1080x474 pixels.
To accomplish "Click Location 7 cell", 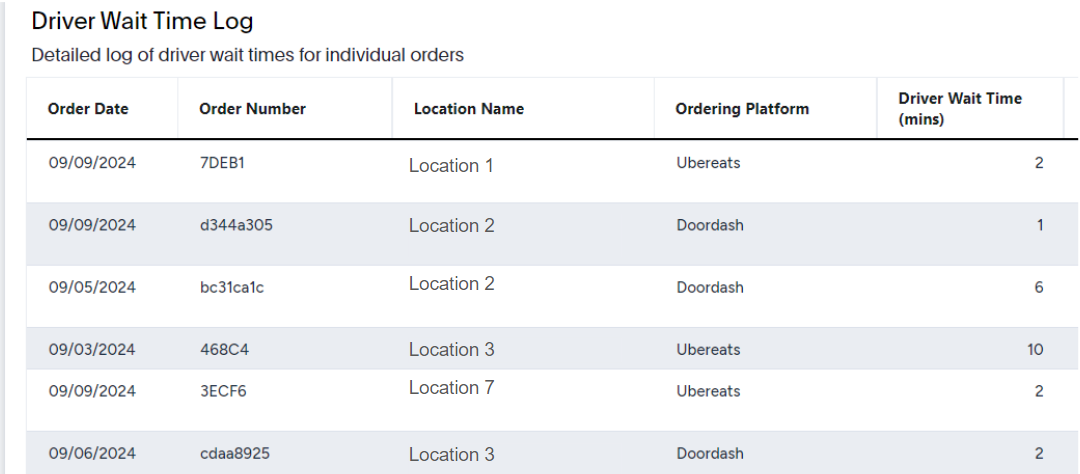I will [452, 388].
